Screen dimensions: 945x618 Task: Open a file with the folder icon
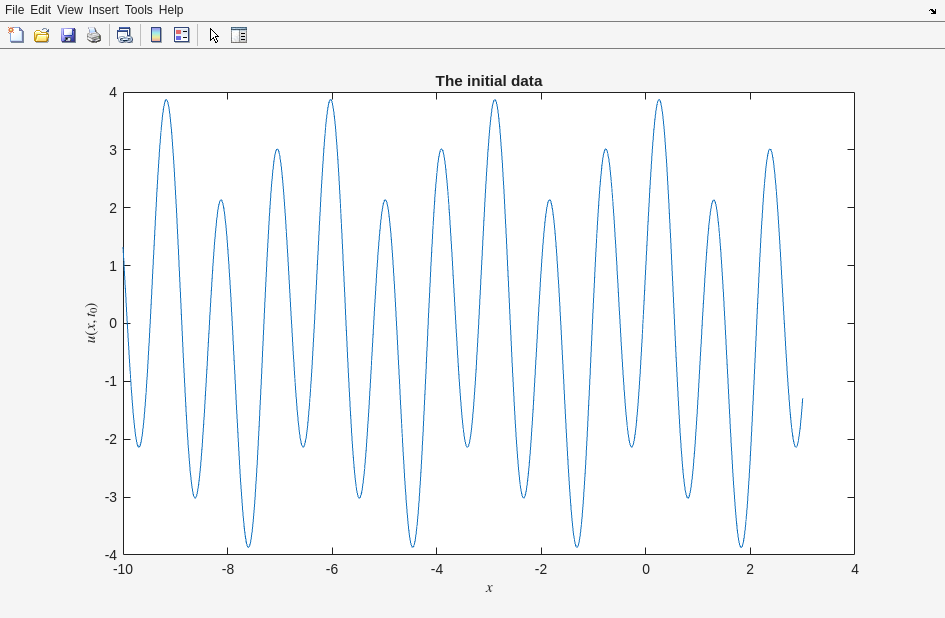42,35
